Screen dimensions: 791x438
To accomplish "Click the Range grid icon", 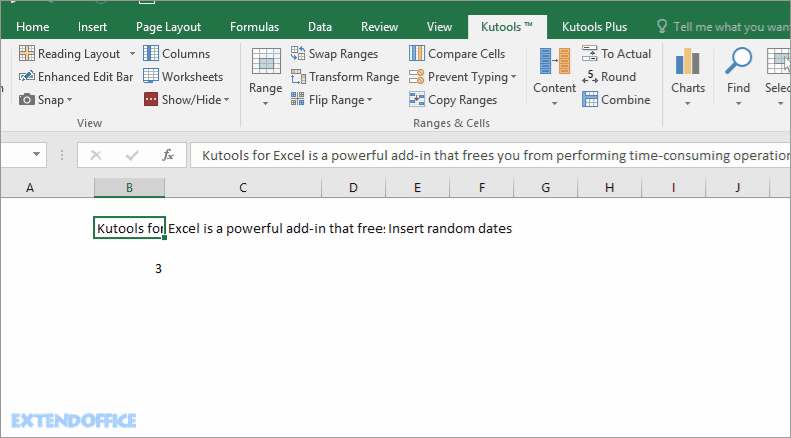I will click(x=266, y=62).
